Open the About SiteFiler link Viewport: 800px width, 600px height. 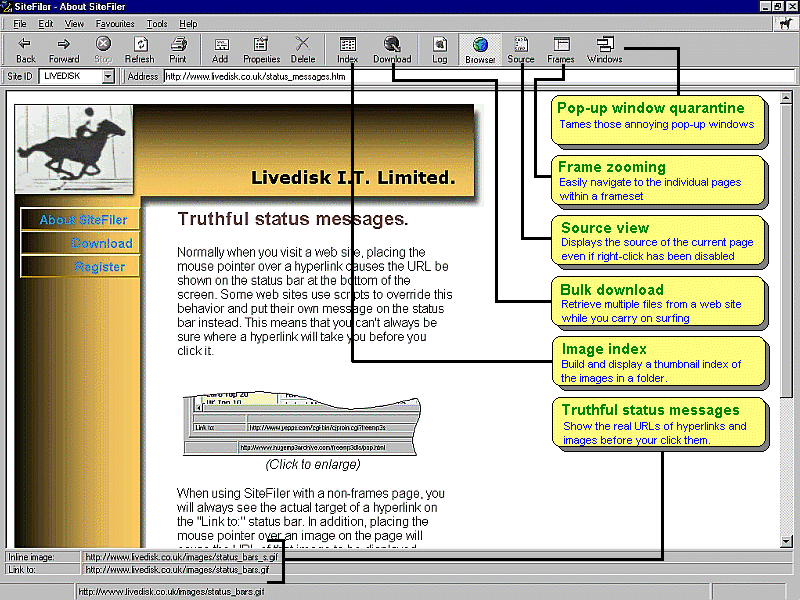[80, 219]
